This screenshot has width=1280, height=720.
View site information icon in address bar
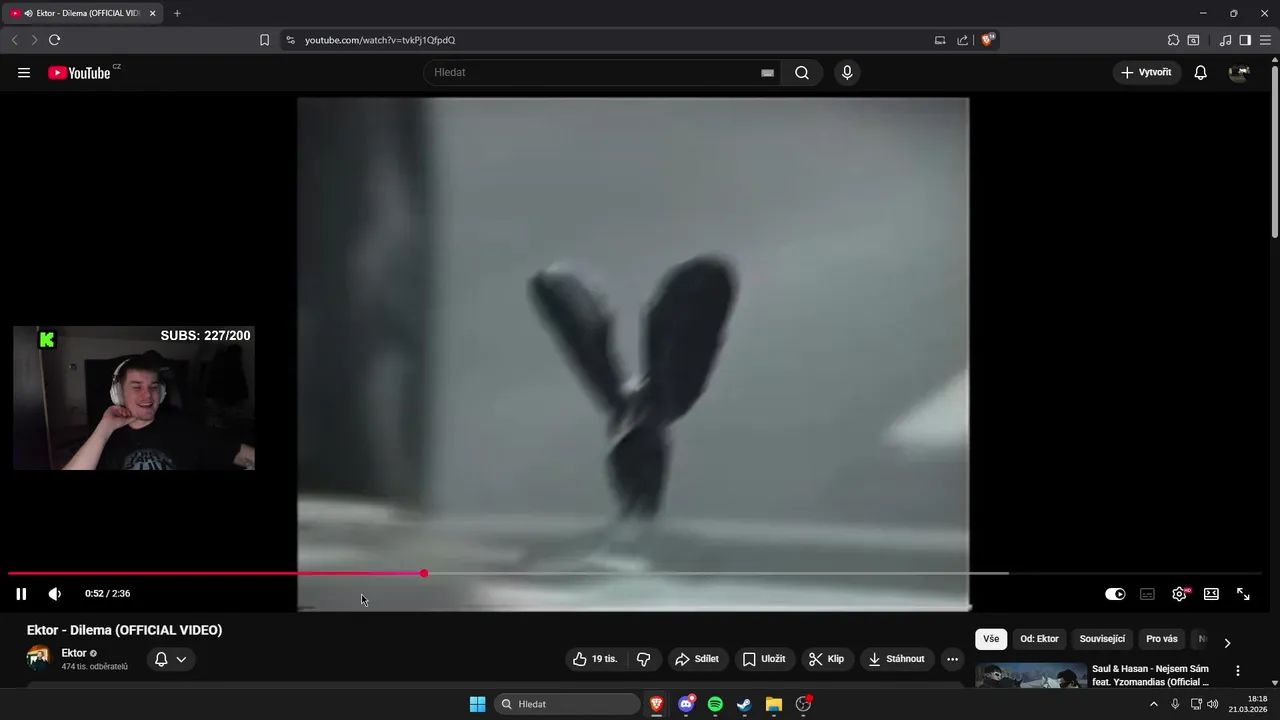[290, 40]
